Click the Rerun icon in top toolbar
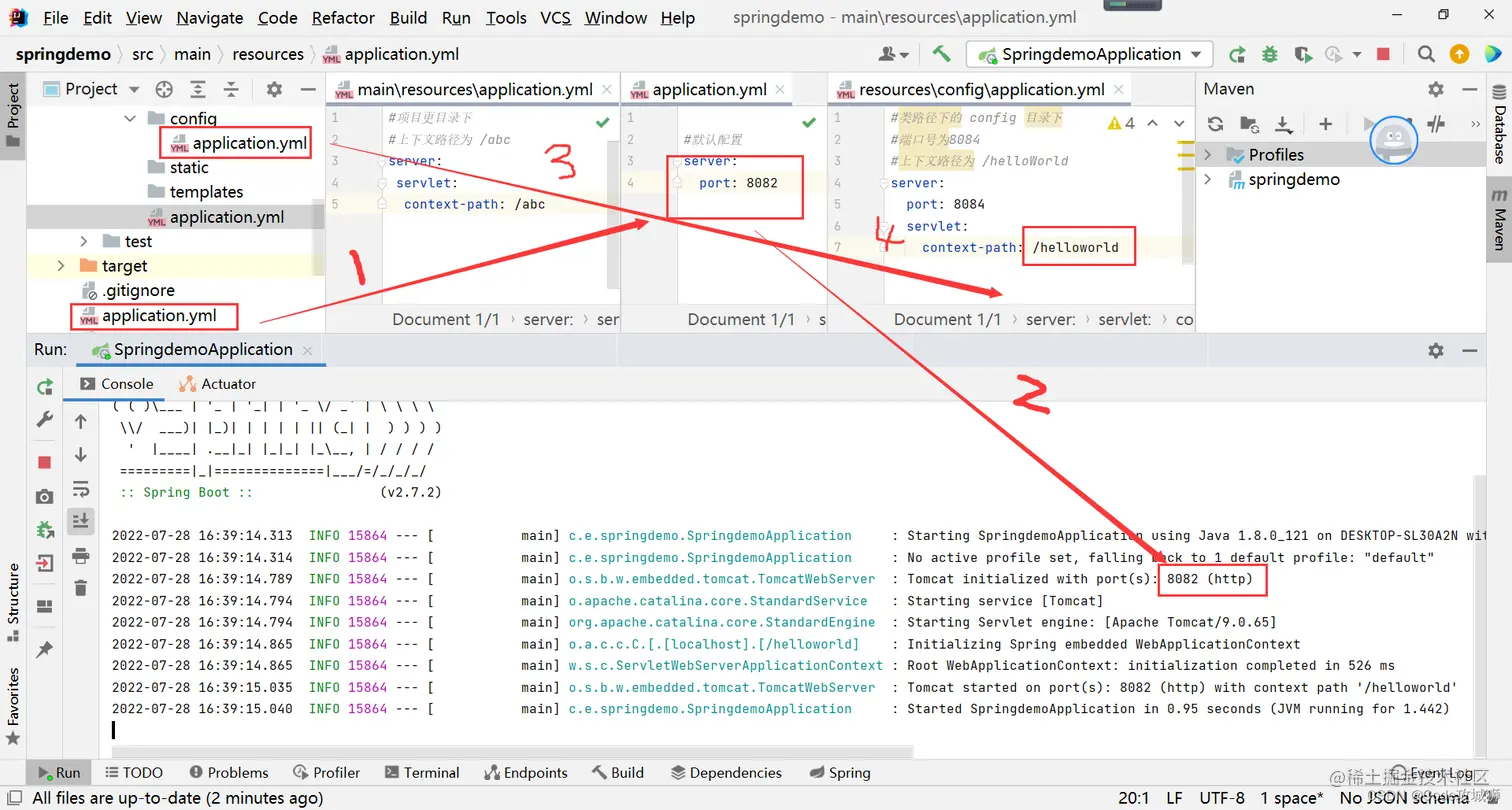This screenshot has height=810, width=1512. click(1238, 54)
